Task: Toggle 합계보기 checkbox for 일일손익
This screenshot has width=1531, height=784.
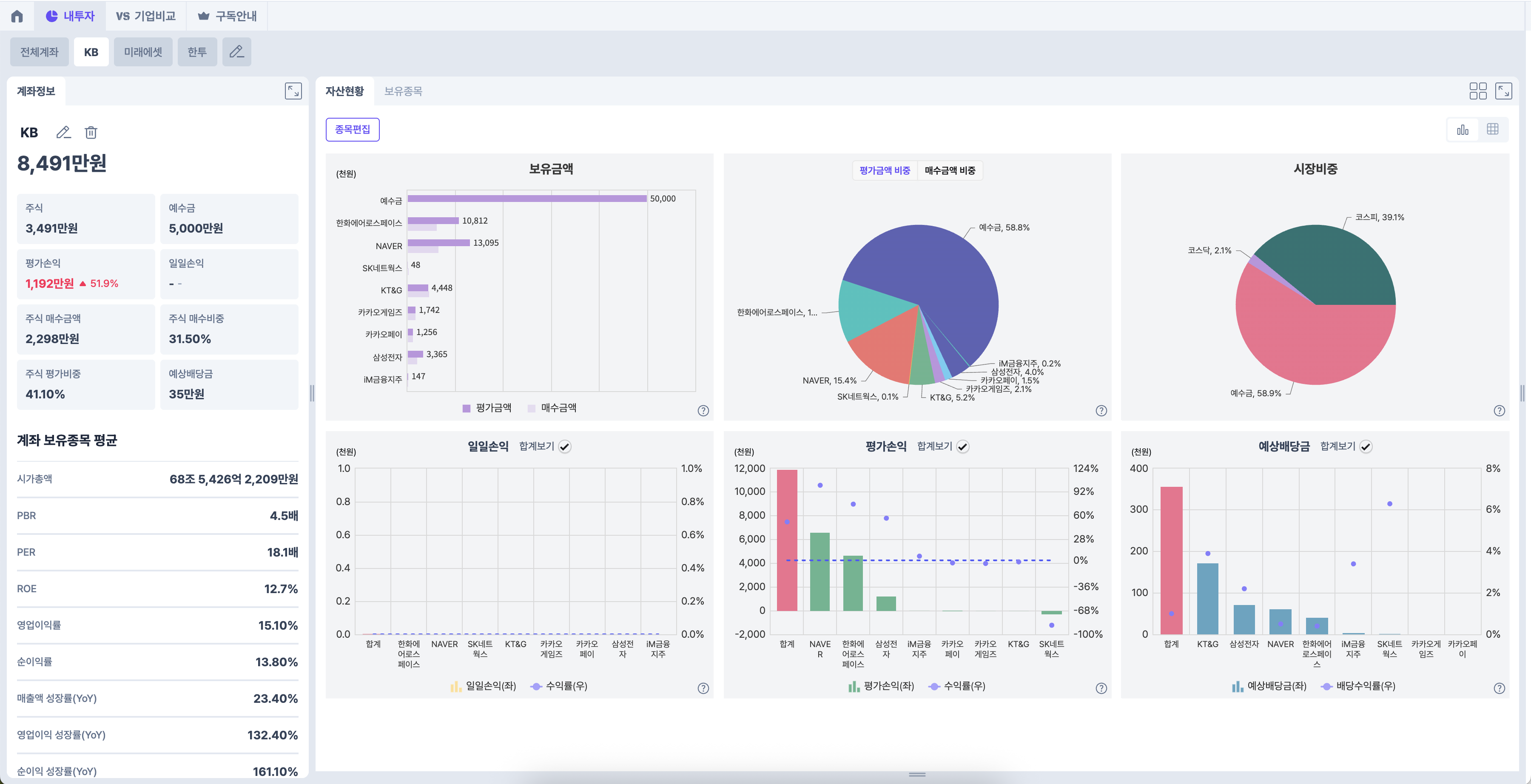Action: click(565, 447)
